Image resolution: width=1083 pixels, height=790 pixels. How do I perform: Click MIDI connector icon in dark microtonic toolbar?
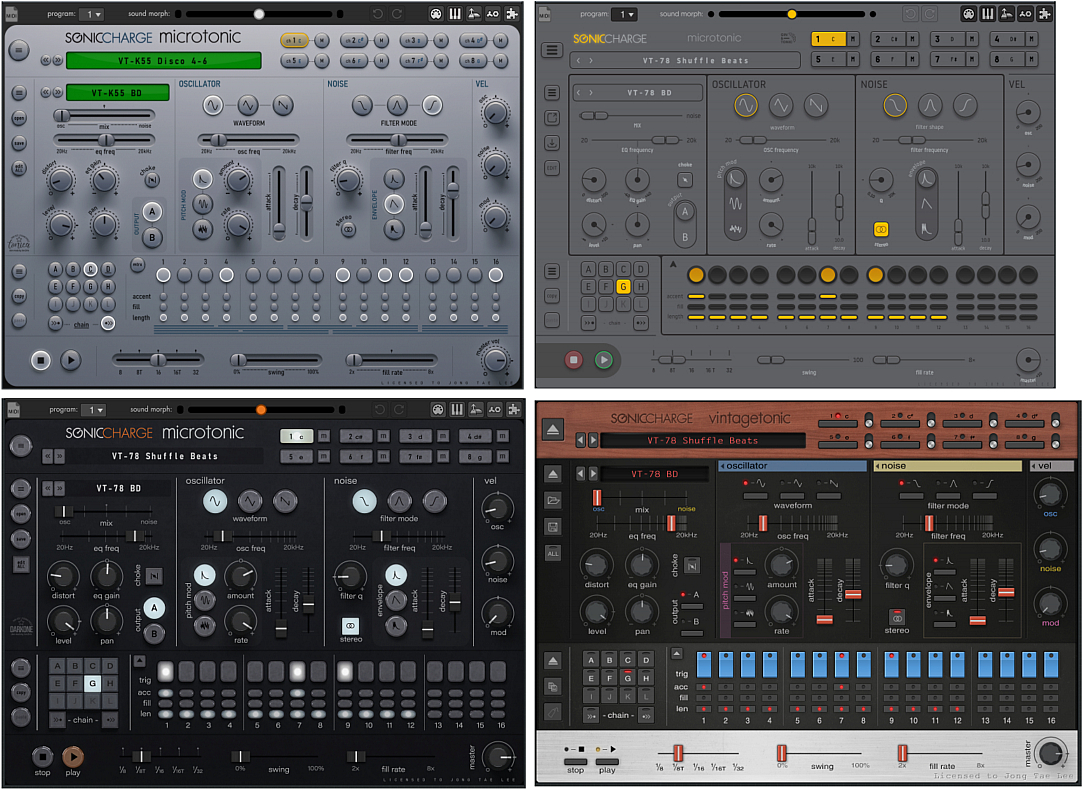click(437, 410)
